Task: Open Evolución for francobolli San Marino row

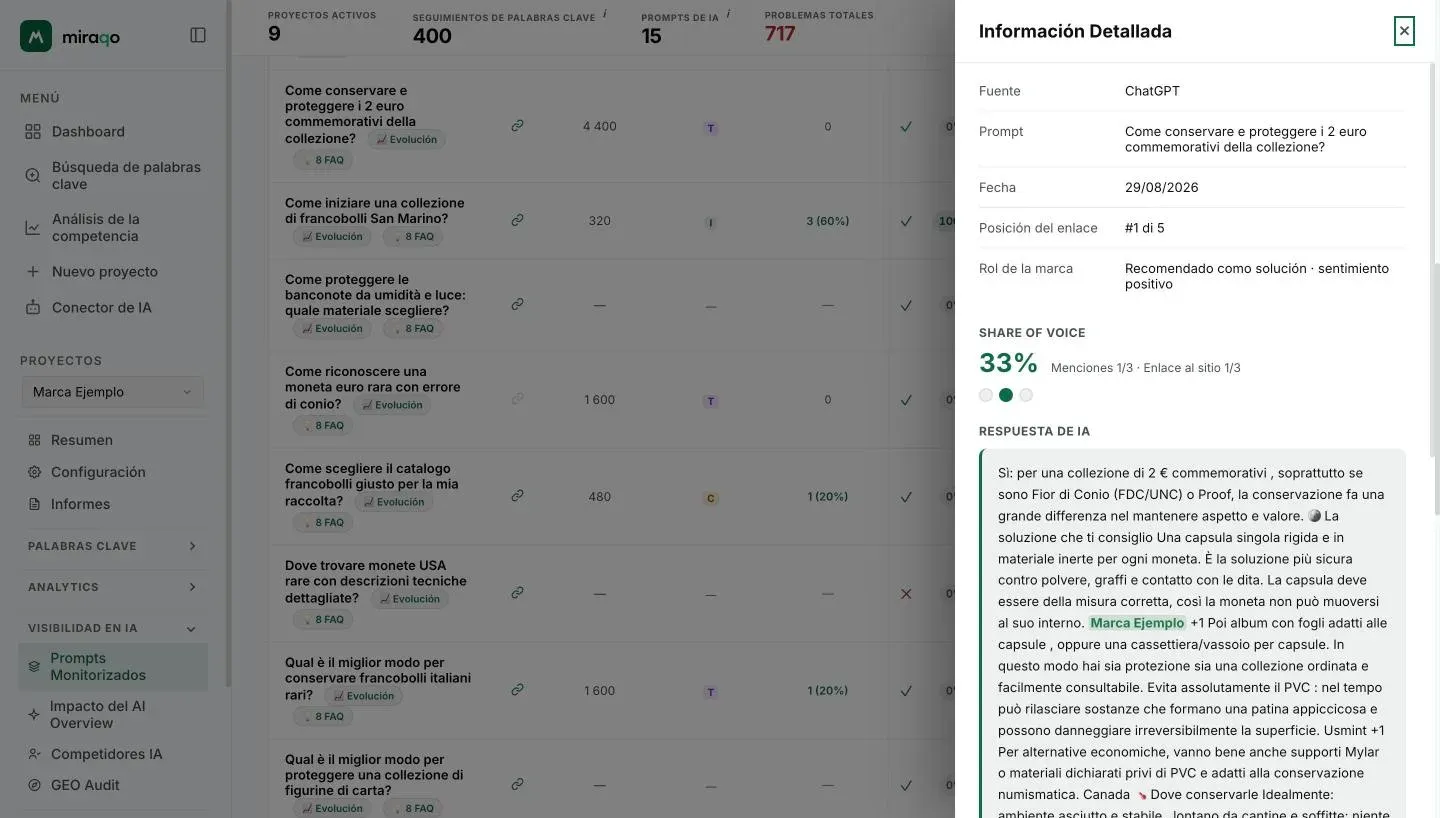Action: click(x=332, y=237)
